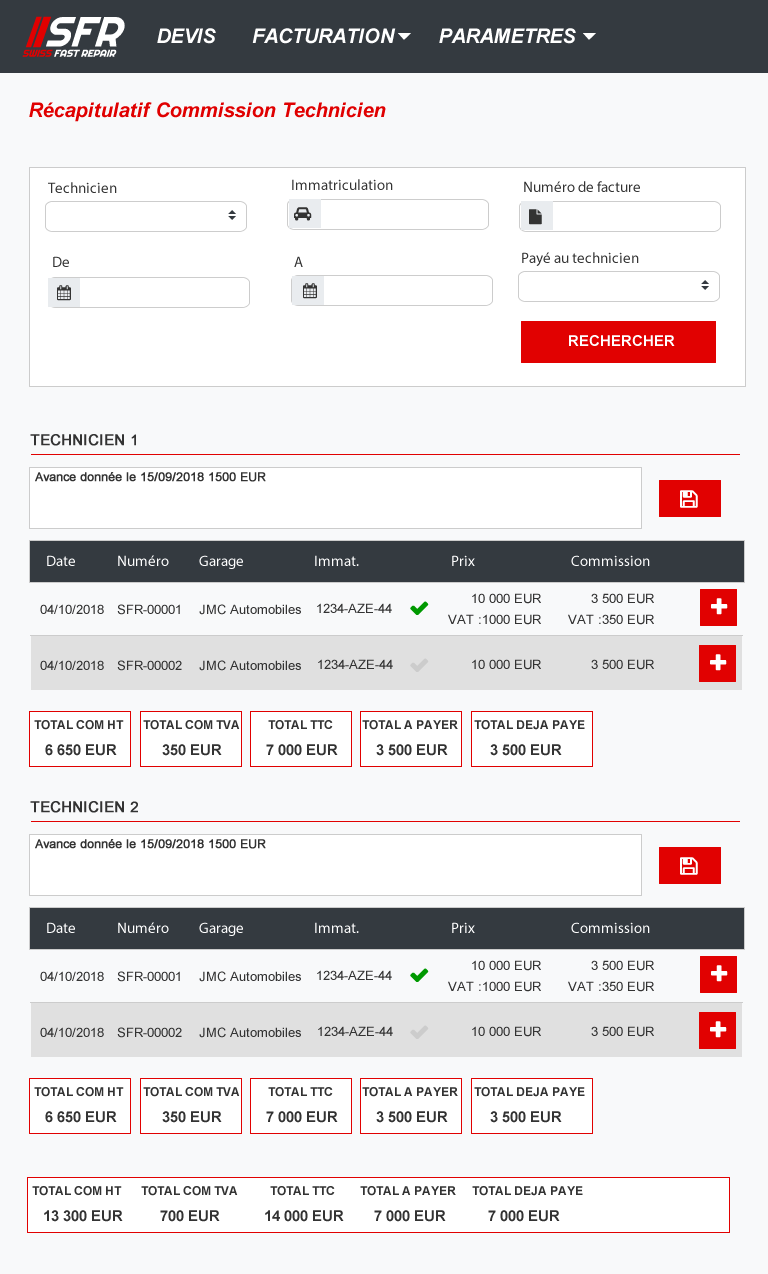Click the grand total 700 EUR value
Screen dimensions: 768x1274
click(x=190, y=1216)
